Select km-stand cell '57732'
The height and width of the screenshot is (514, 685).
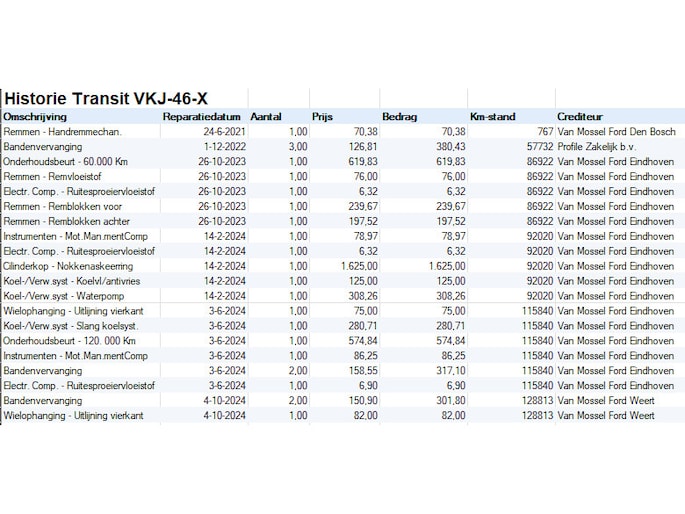tap(540, 146)
